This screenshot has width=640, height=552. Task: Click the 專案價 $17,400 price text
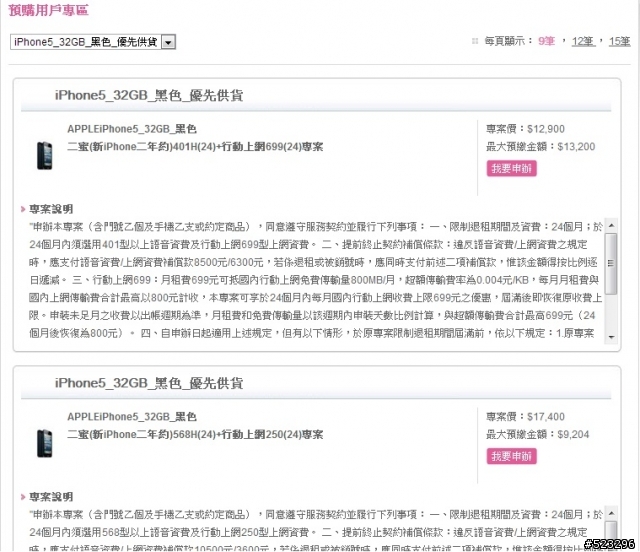pyautogui.click(x=525, y=417)
